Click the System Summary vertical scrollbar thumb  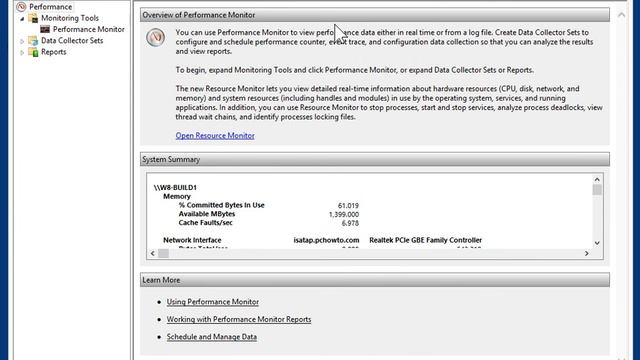point(597,190)
